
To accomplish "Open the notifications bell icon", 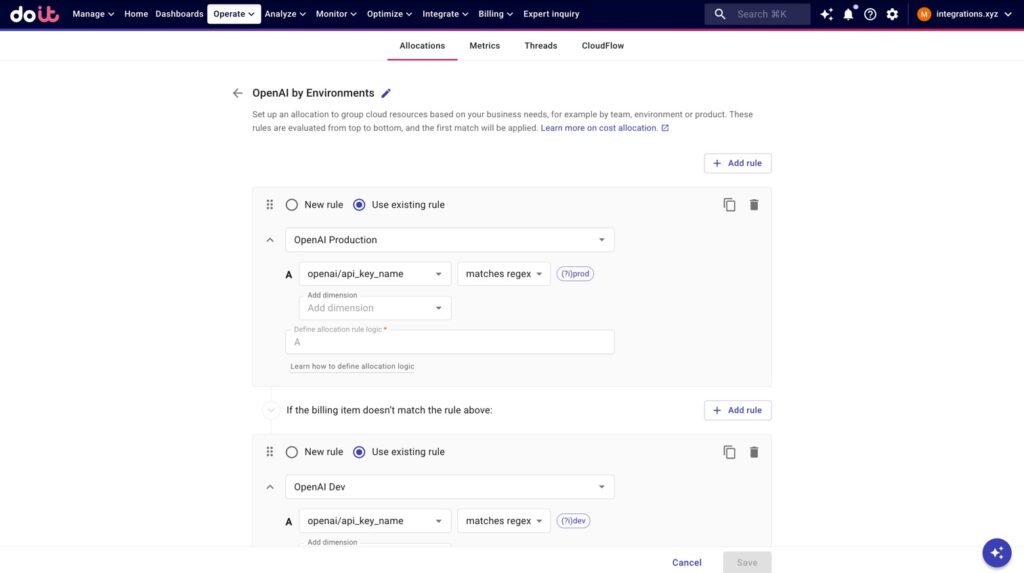I will pyautogui.click(x=848, y=14).
